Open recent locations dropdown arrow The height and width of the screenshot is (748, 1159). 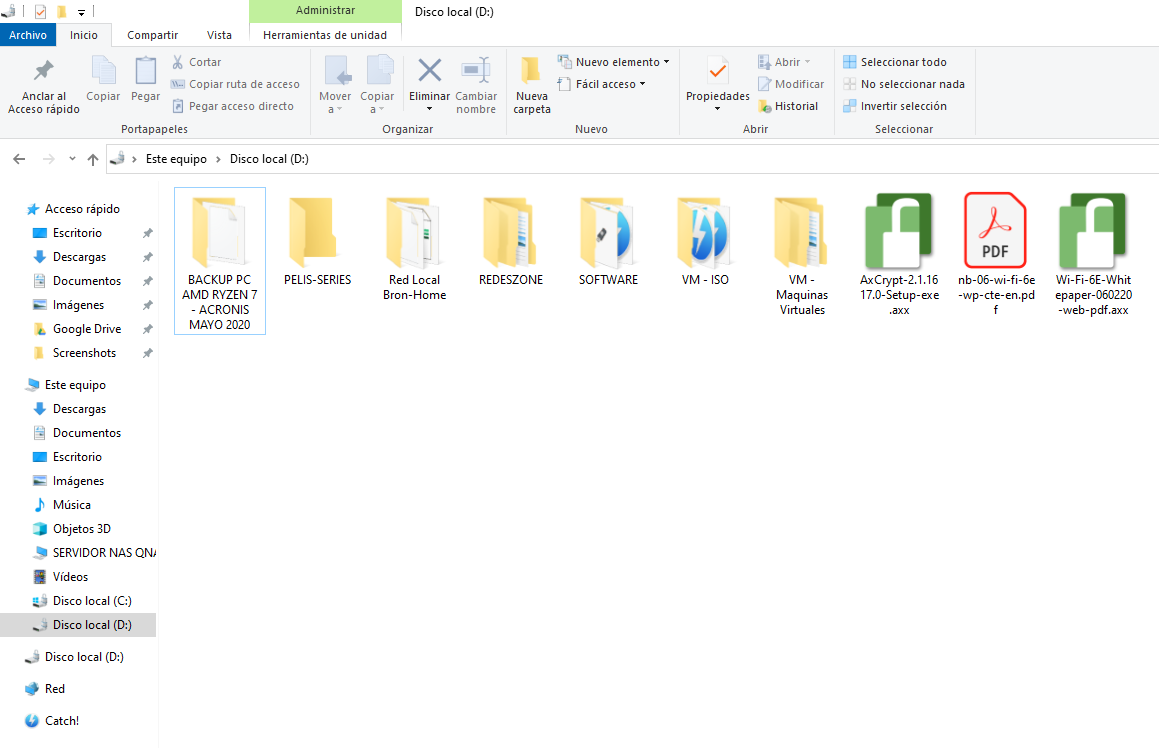(x=72, y=159)
